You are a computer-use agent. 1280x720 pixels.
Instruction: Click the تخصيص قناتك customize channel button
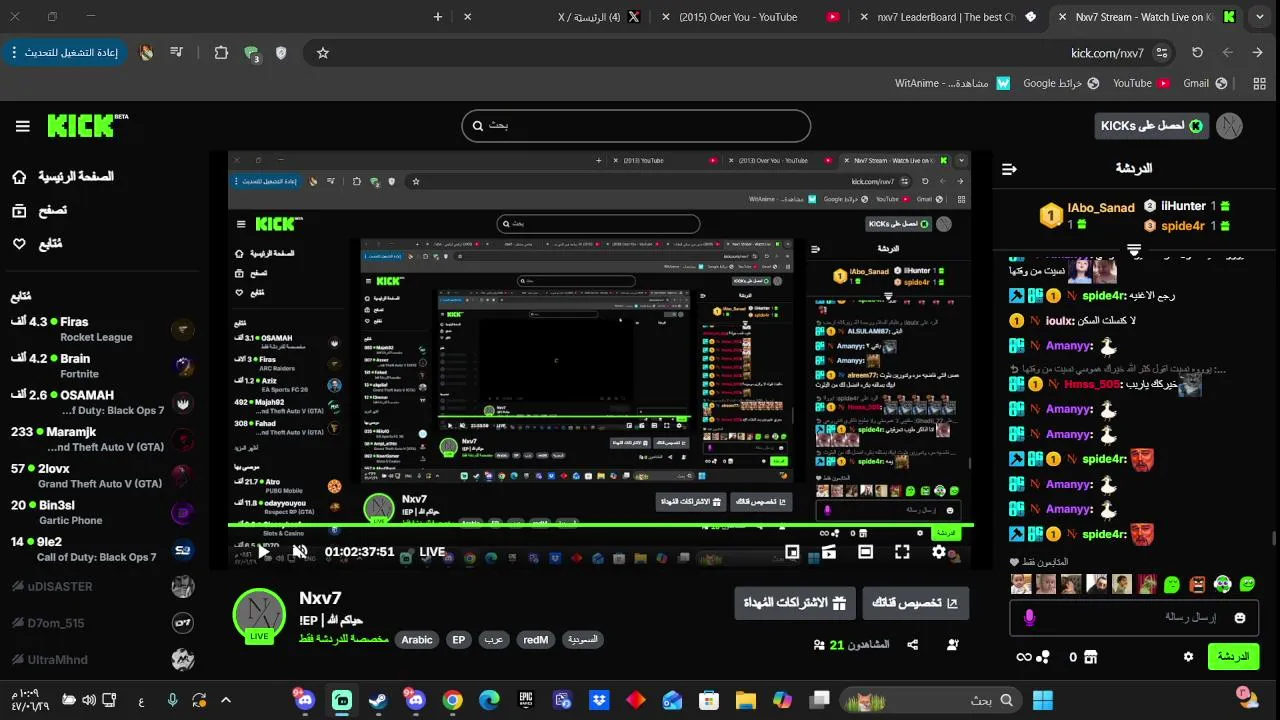pyautogui.click(x=916, y=603)
